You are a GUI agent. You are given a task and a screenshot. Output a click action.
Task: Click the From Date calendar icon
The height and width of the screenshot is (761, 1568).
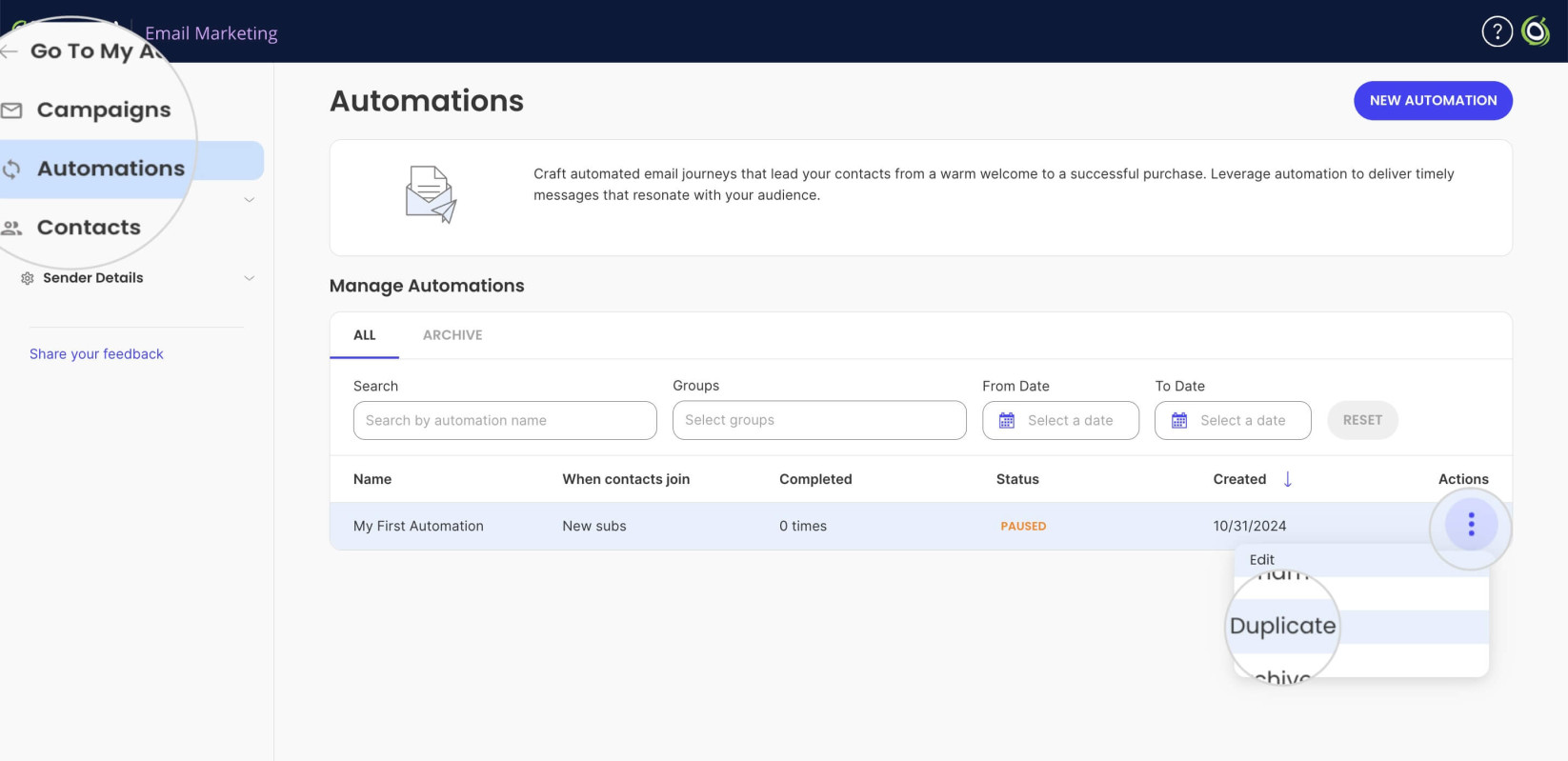[x=1007, y=420]
